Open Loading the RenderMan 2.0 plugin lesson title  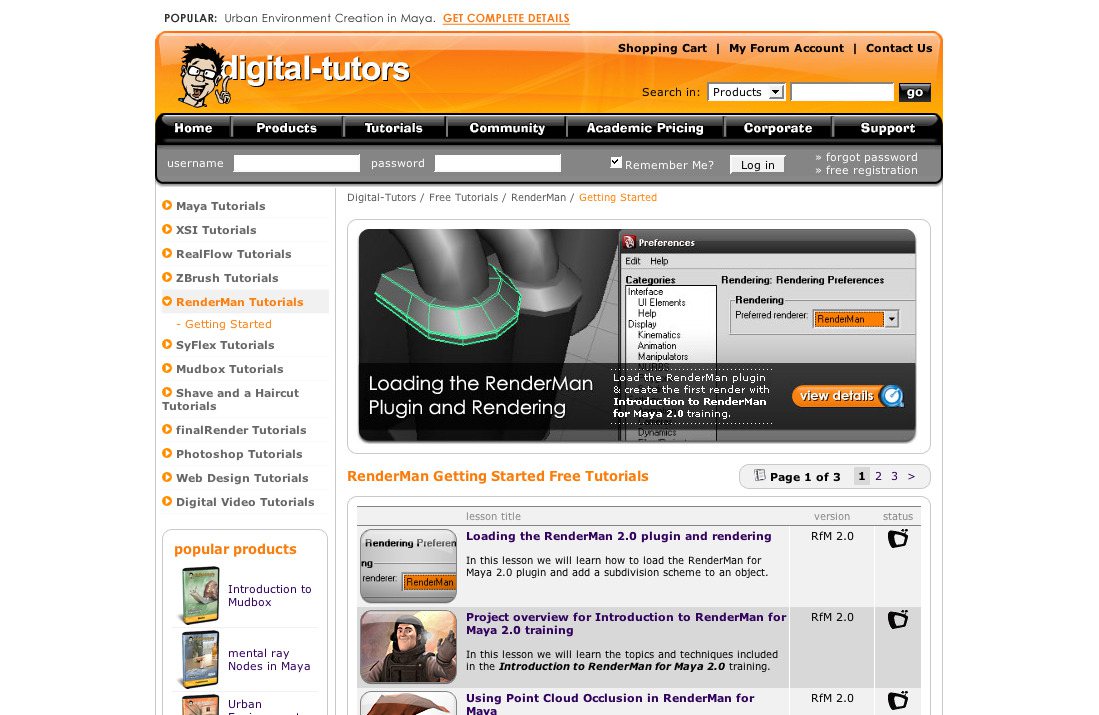pos(618,536)
